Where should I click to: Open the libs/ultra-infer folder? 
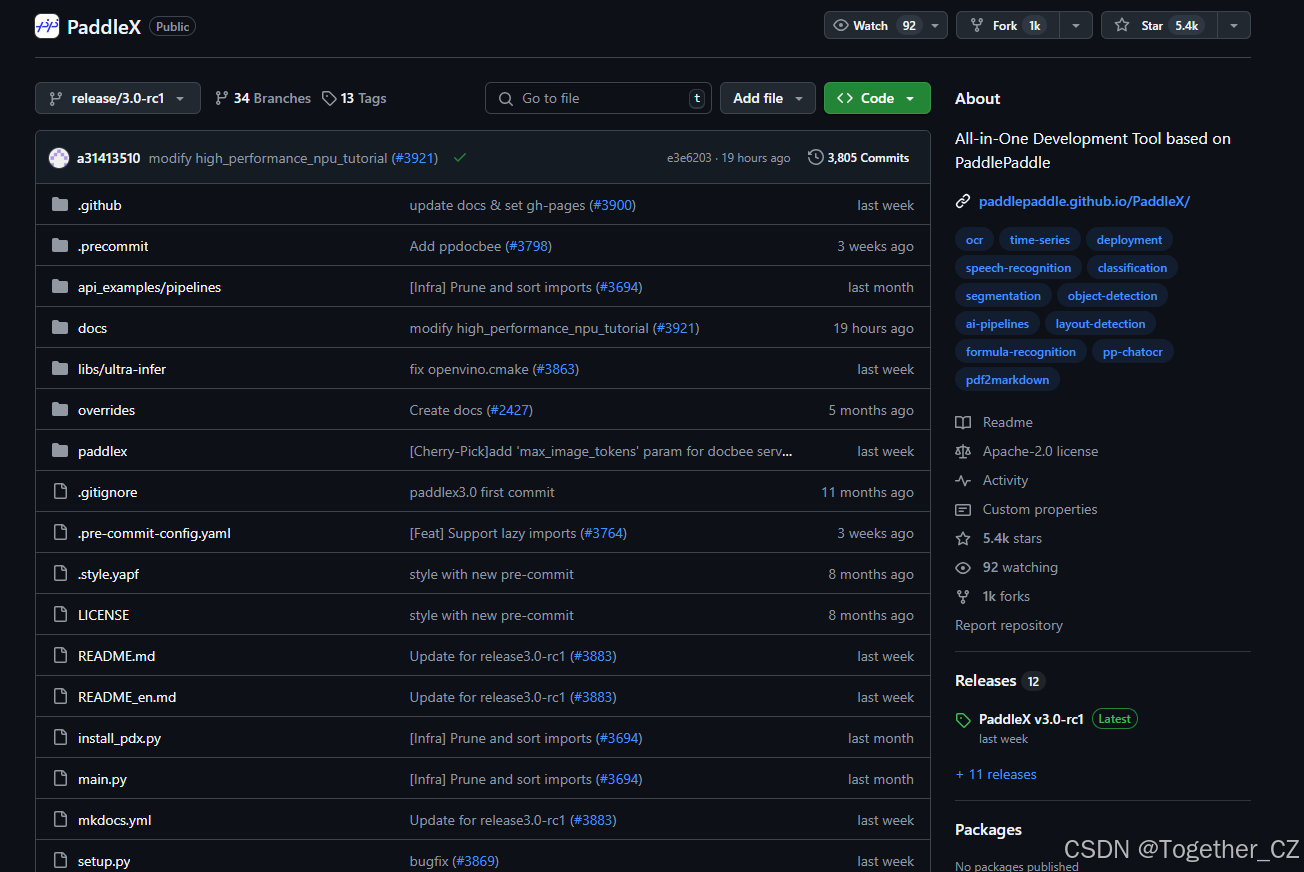[122, 369]
